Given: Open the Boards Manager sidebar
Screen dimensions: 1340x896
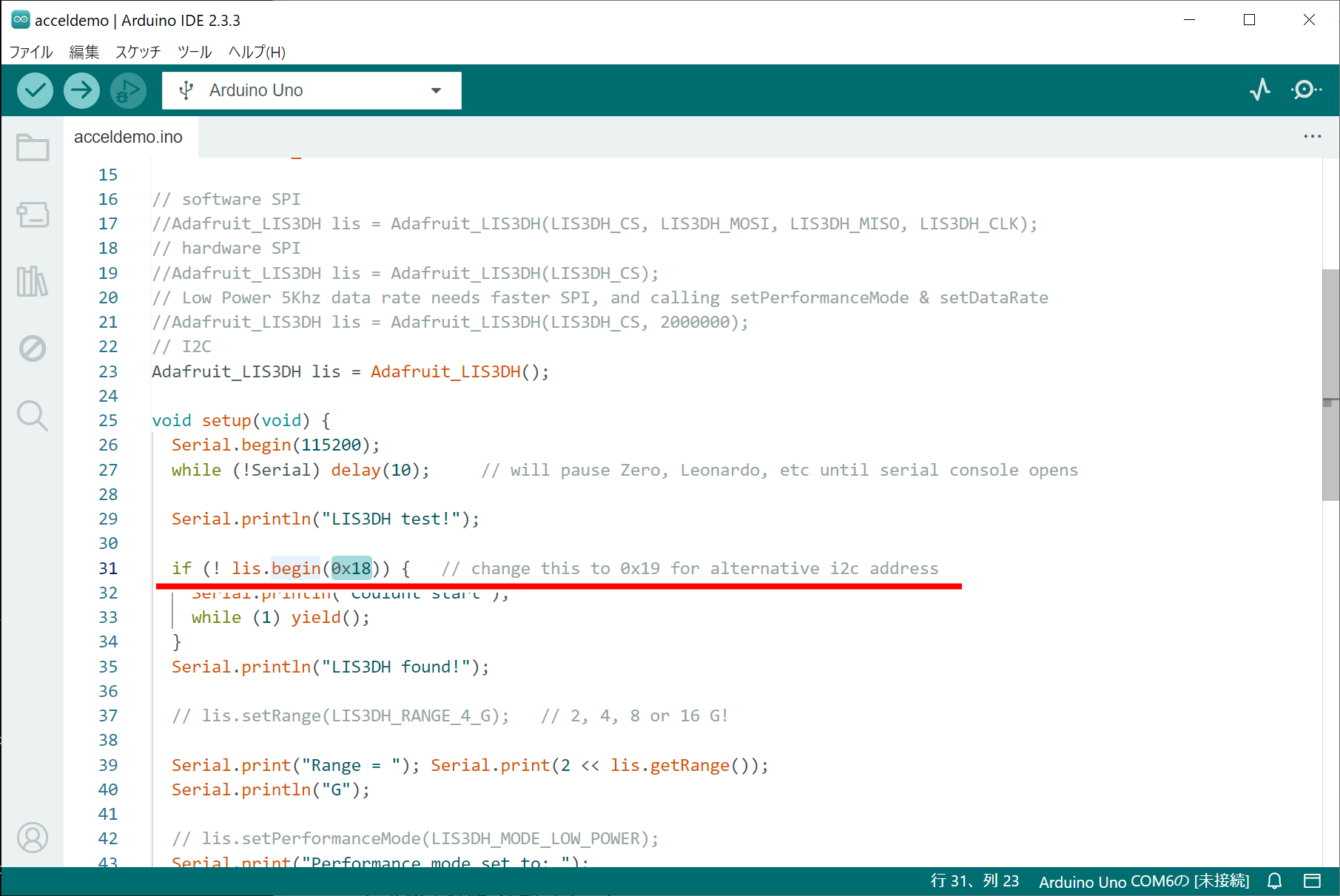Looking at the screenshot, I should [x=33, y=215].
